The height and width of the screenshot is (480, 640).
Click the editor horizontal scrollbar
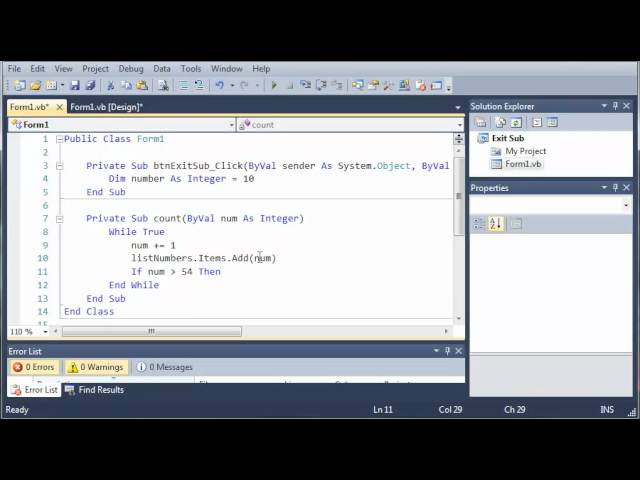coord(151,331)
